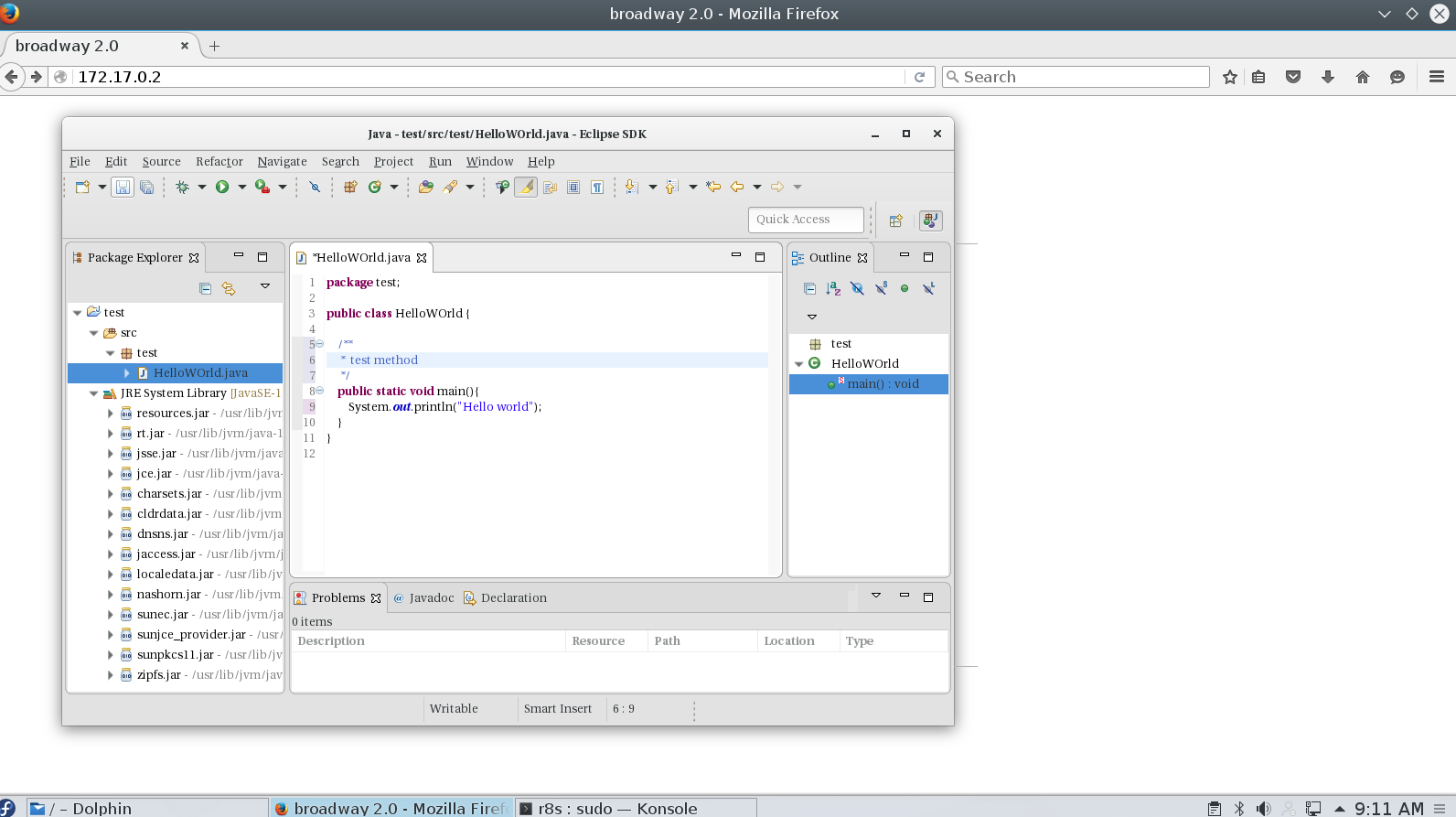The width and height of the screenshot is (1456, 817).
Task: Switch to Konsole in the taskbar
Action: 636,808
